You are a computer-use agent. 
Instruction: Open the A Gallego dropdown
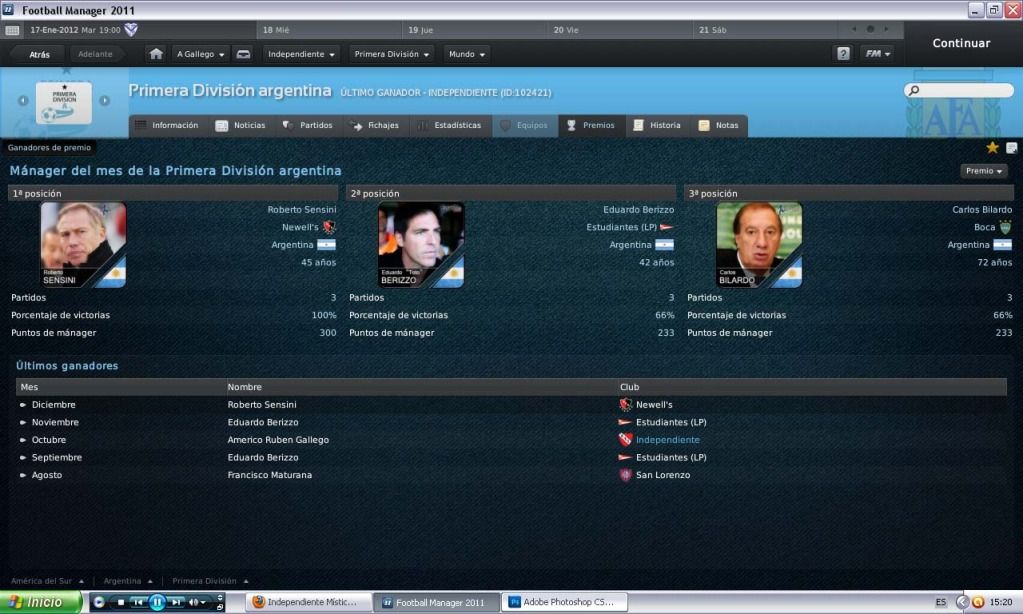(x=200, y=54)
